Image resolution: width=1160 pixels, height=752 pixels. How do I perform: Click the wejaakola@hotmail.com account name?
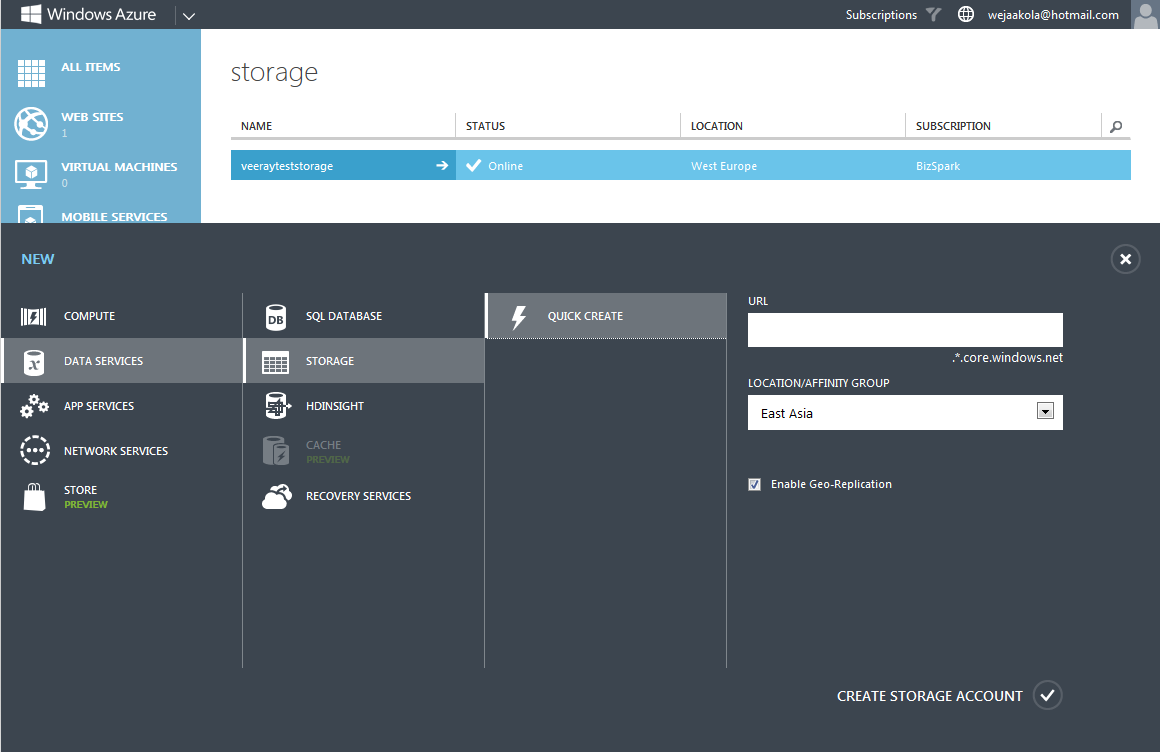point(1053,15)
